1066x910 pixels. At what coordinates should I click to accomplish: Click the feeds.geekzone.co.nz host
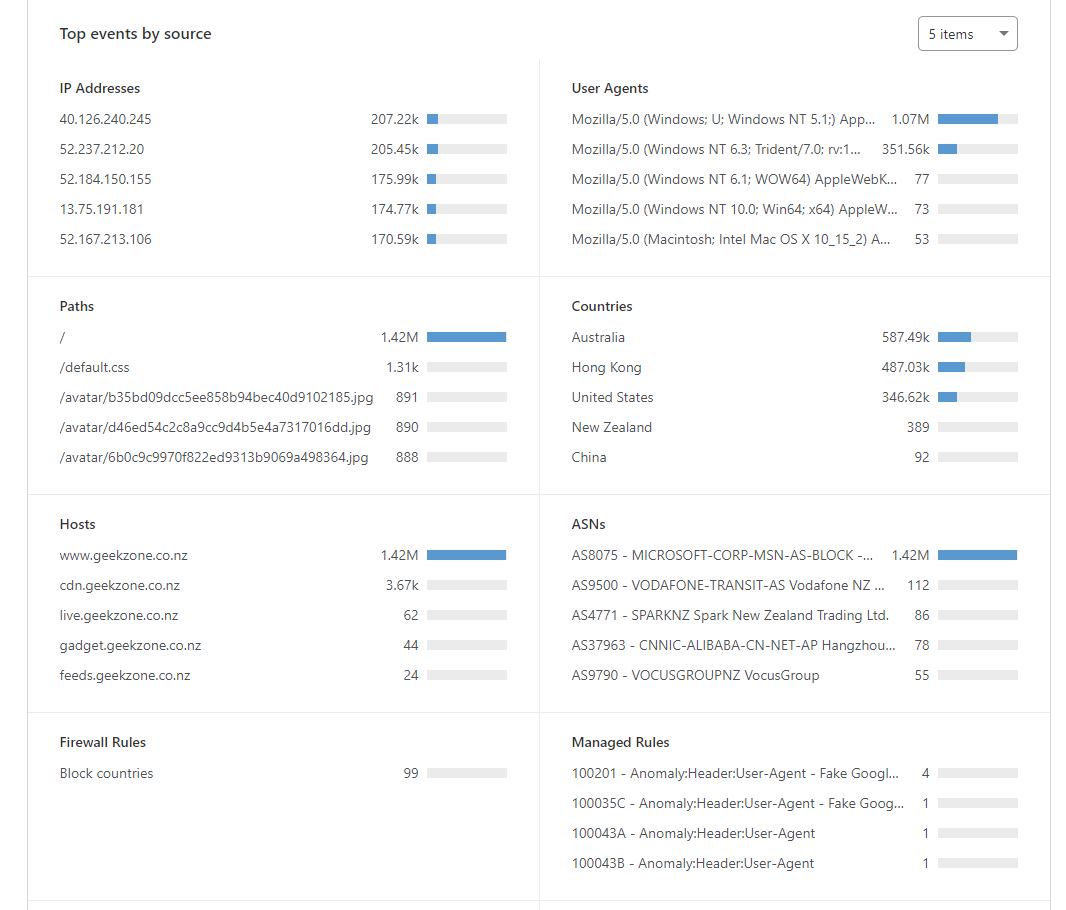click(x=124, y=675)
